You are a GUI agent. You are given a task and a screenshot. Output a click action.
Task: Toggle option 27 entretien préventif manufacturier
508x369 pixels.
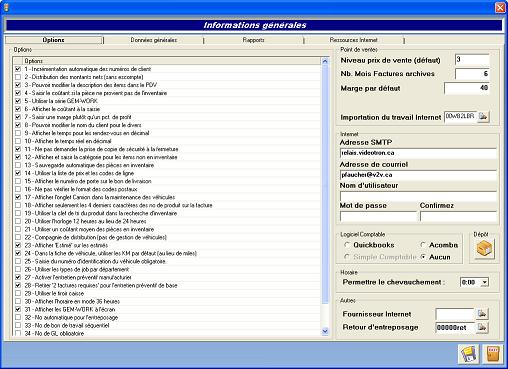coord(18,277)
